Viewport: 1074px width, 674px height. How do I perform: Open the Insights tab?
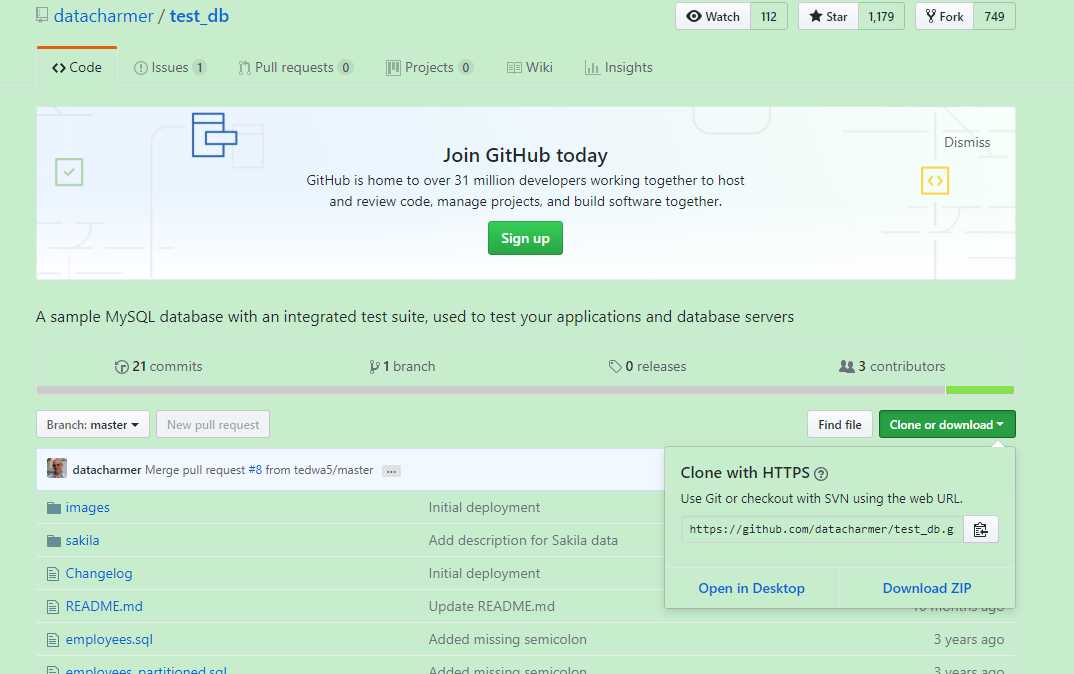point(619,67)
